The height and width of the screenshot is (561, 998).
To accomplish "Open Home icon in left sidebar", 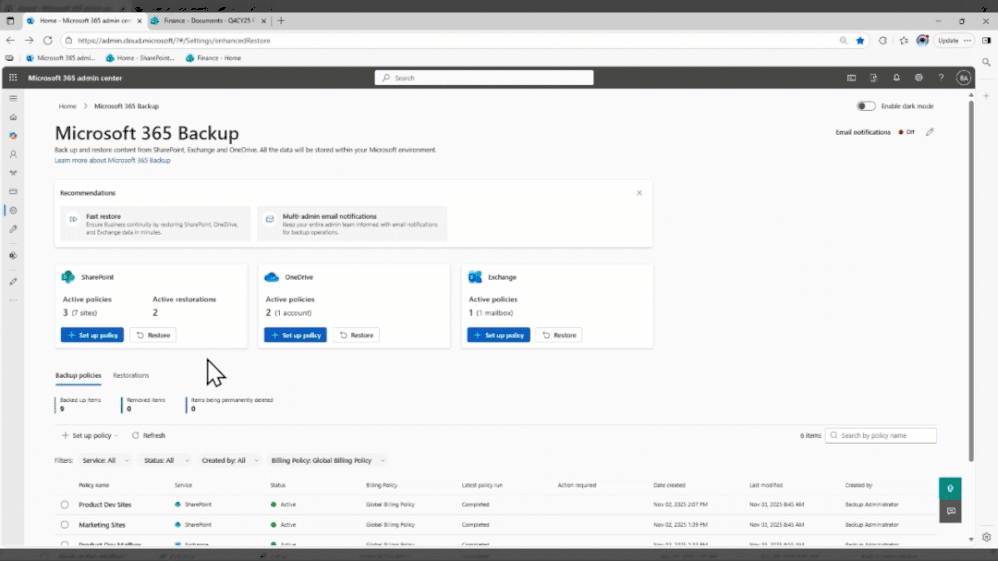I will point(13,117).
